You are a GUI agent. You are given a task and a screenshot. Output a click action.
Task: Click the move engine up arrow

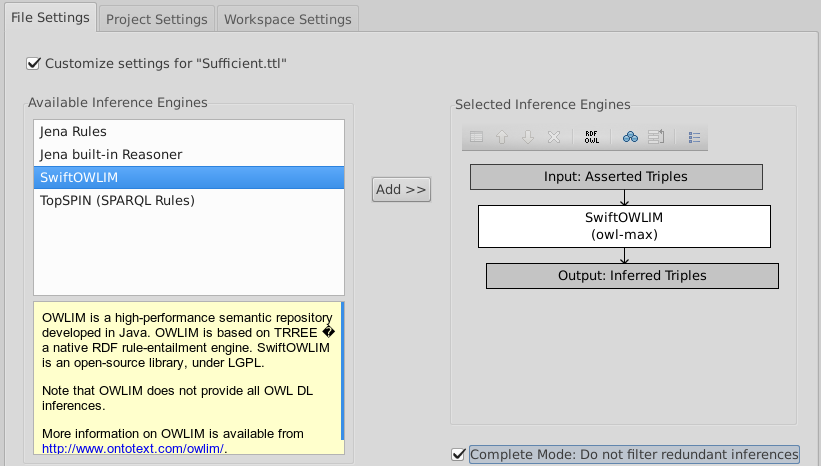502,137
